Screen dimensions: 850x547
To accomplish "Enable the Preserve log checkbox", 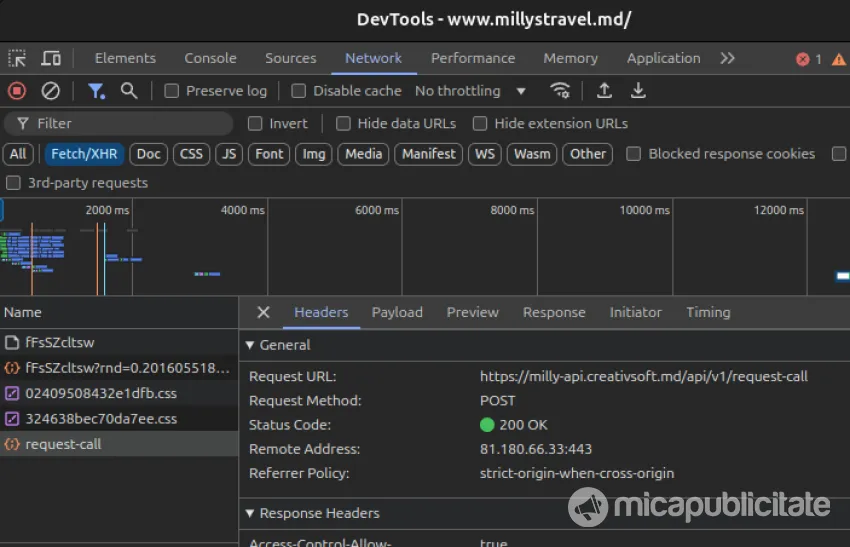I will coord(171,91).
